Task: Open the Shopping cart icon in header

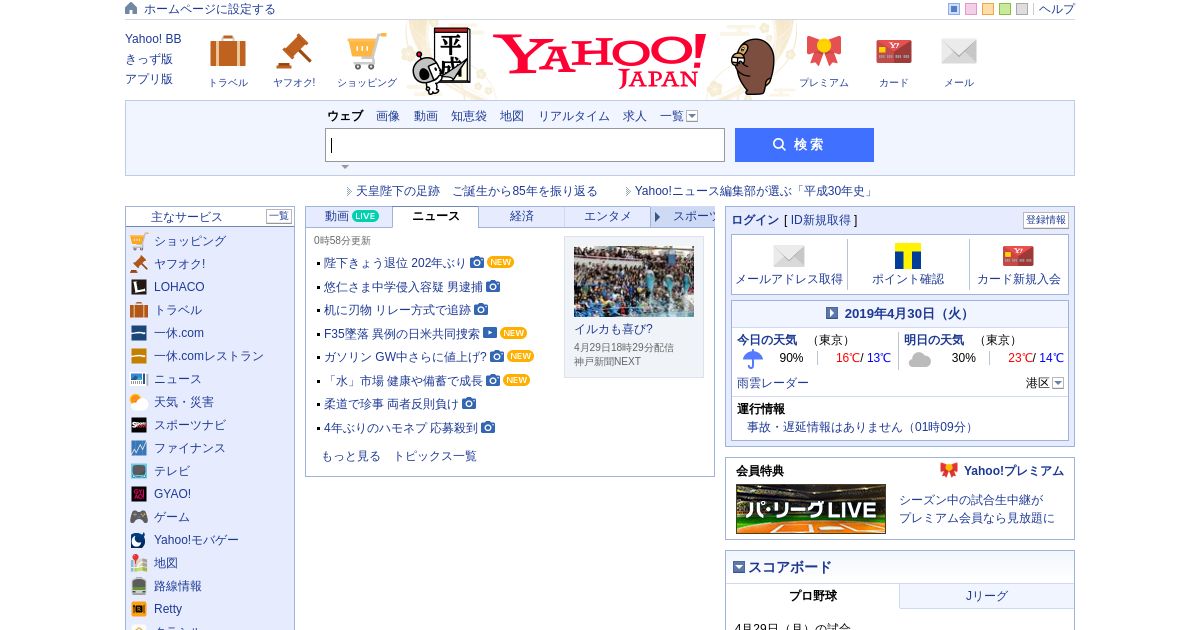Action: pos(366,51)
